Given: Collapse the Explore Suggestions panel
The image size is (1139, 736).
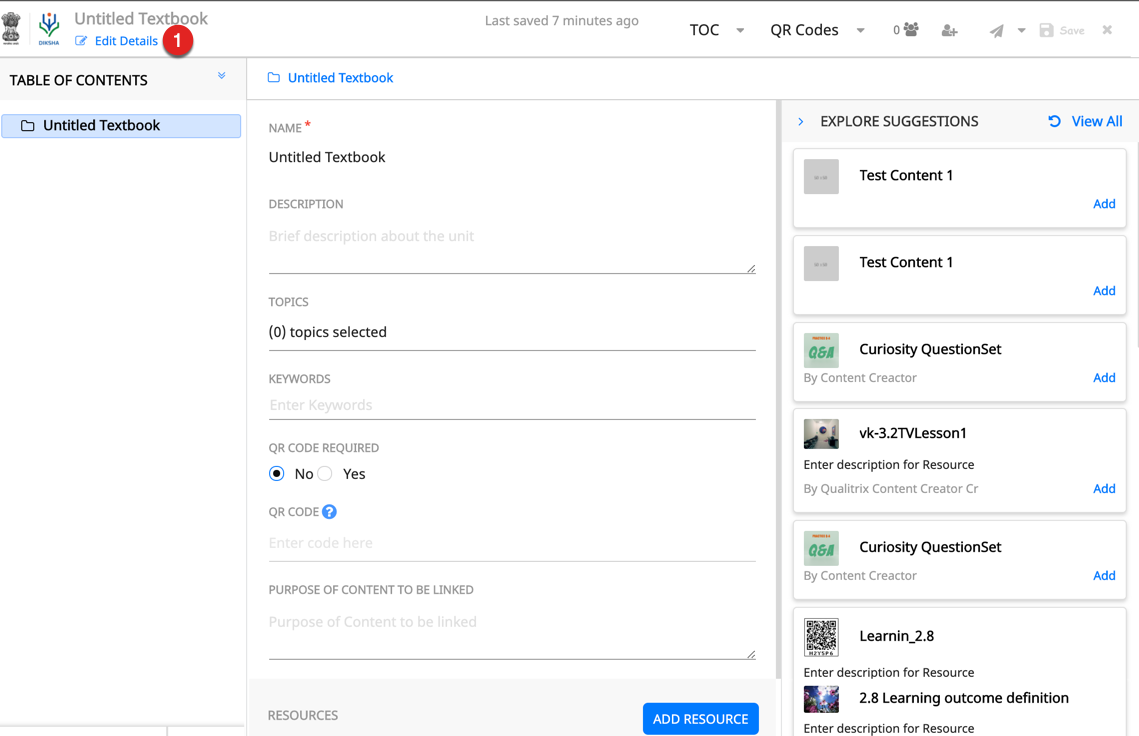Looking at the screenshot, I should click(801, 122).
